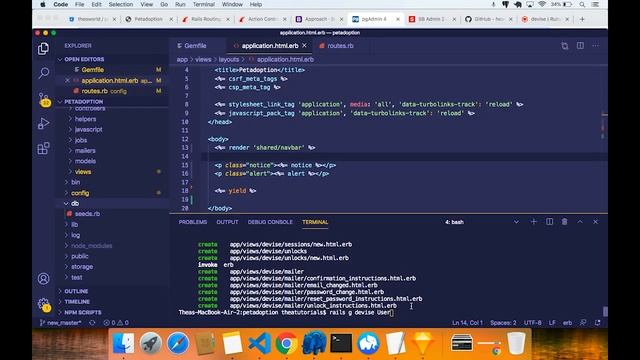Click the sync changes icon in status bar
Viewport: 640px width, 360px height.
92,322
